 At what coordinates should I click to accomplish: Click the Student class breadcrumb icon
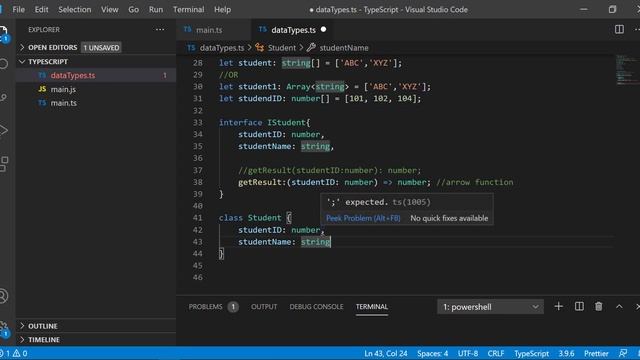[260, 48]
